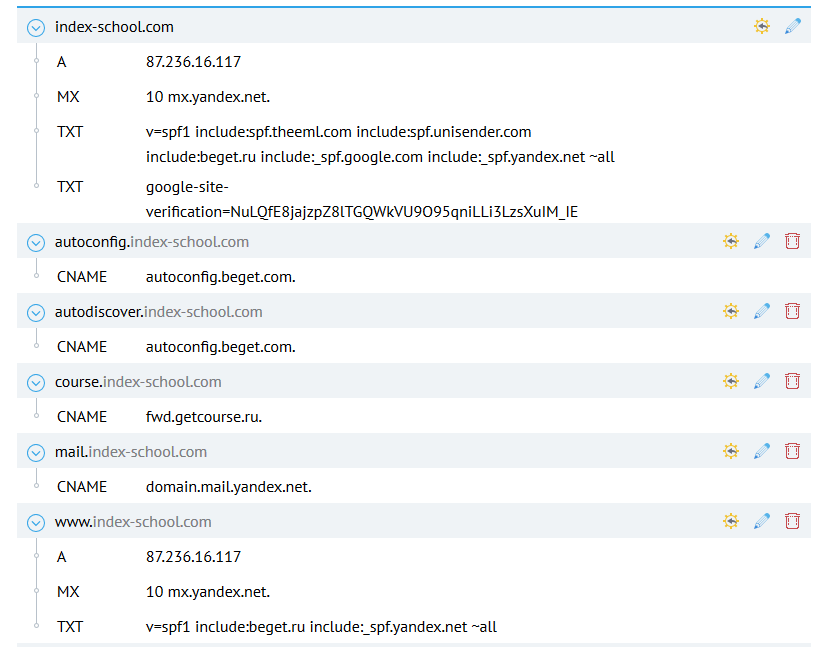The image size is (836, 647).
Task: Edit the course.index-school.com CNAME record
Action: pyautogui.click(x=762, y=381)
